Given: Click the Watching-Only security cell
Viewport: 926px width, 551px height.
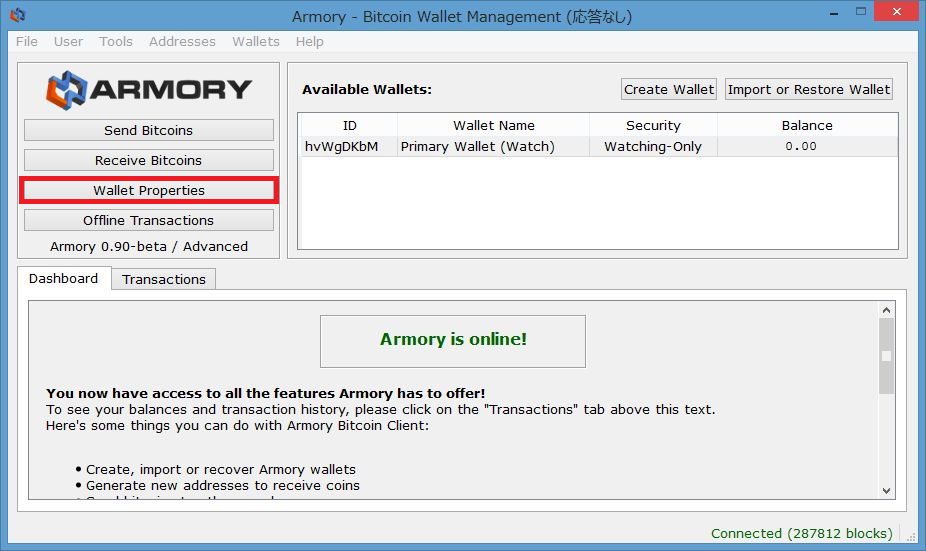Looking at the screenshot, I should [x=653, y=146].
